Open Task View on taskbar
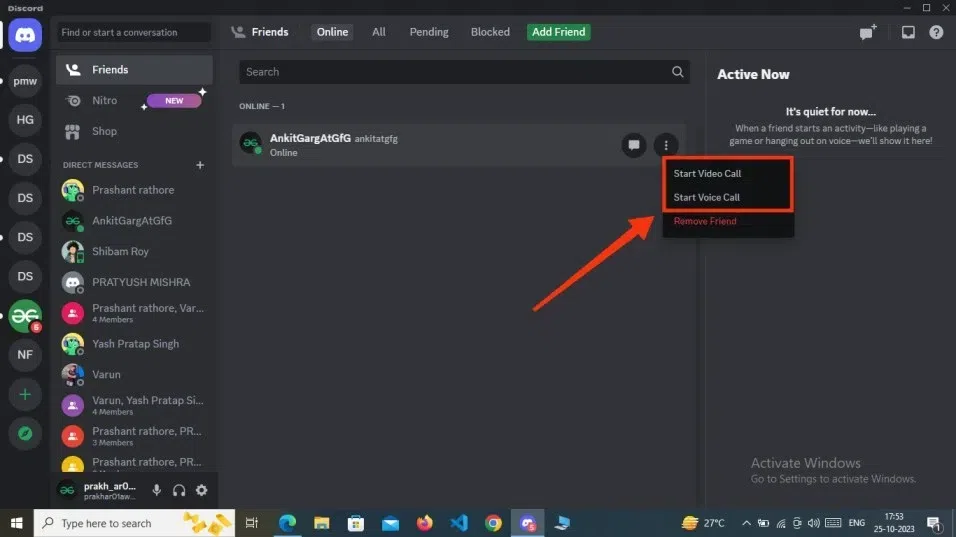This screenshot has width=956, height=537. 252,523
